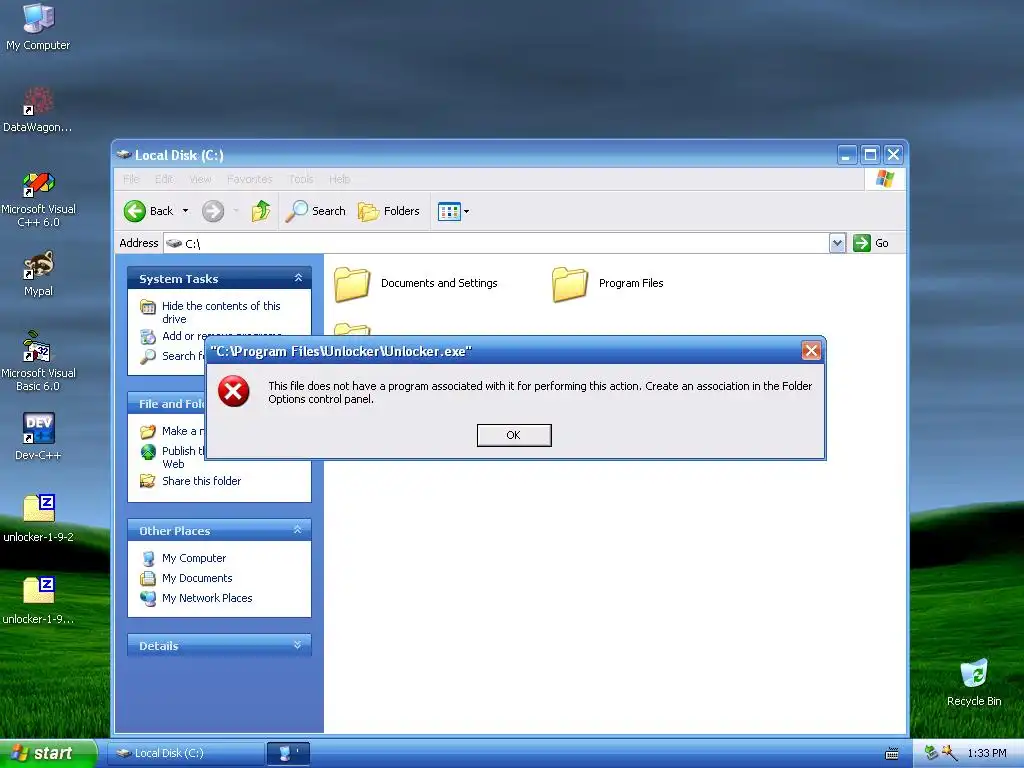The image size is (1024, 768).
Task: Select Microsoft Visual C++ 6.0 shortcut
Action: click(x=38, y=199)
